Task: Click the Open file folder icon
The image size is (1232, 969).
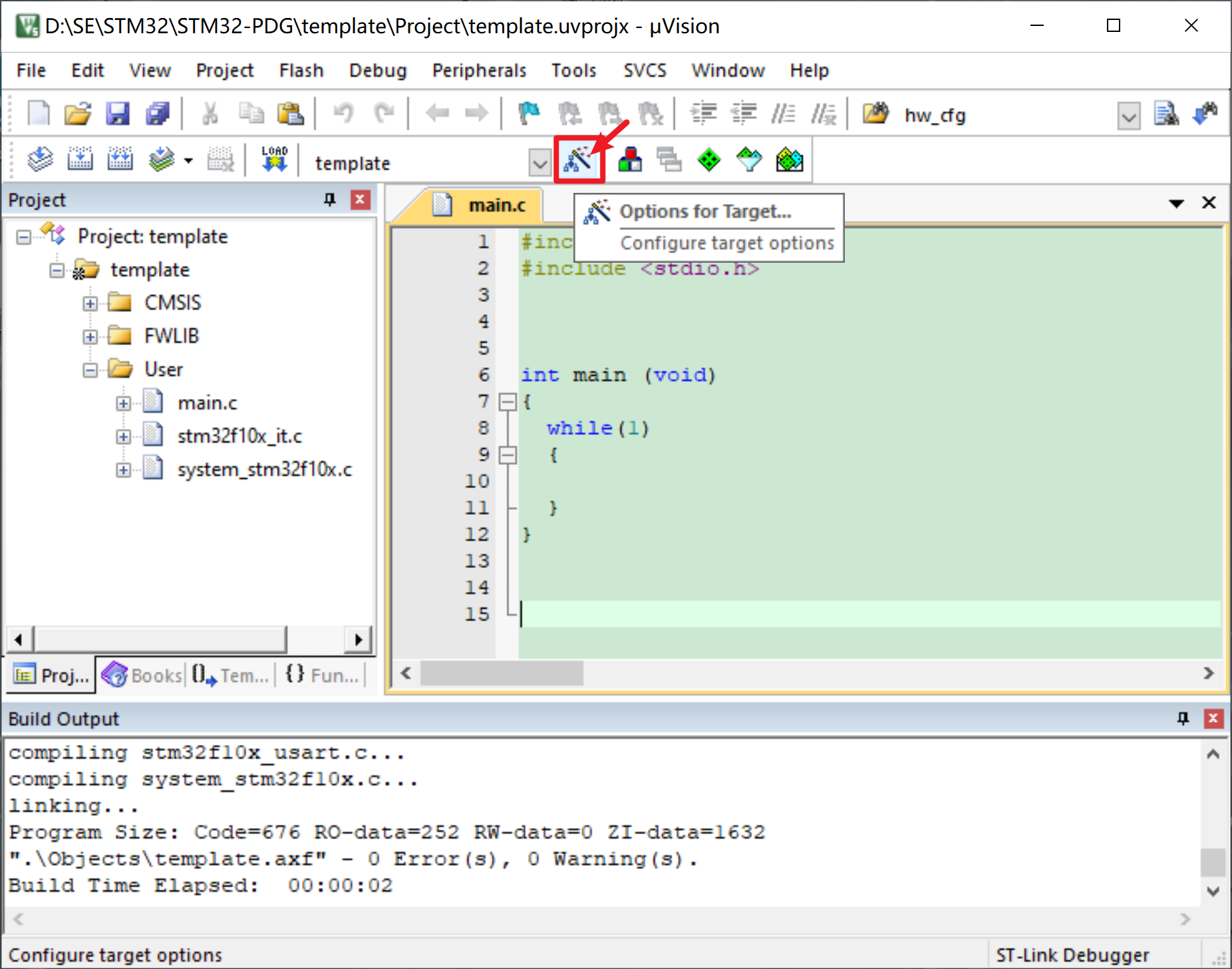Action: (x=78, y=114)
